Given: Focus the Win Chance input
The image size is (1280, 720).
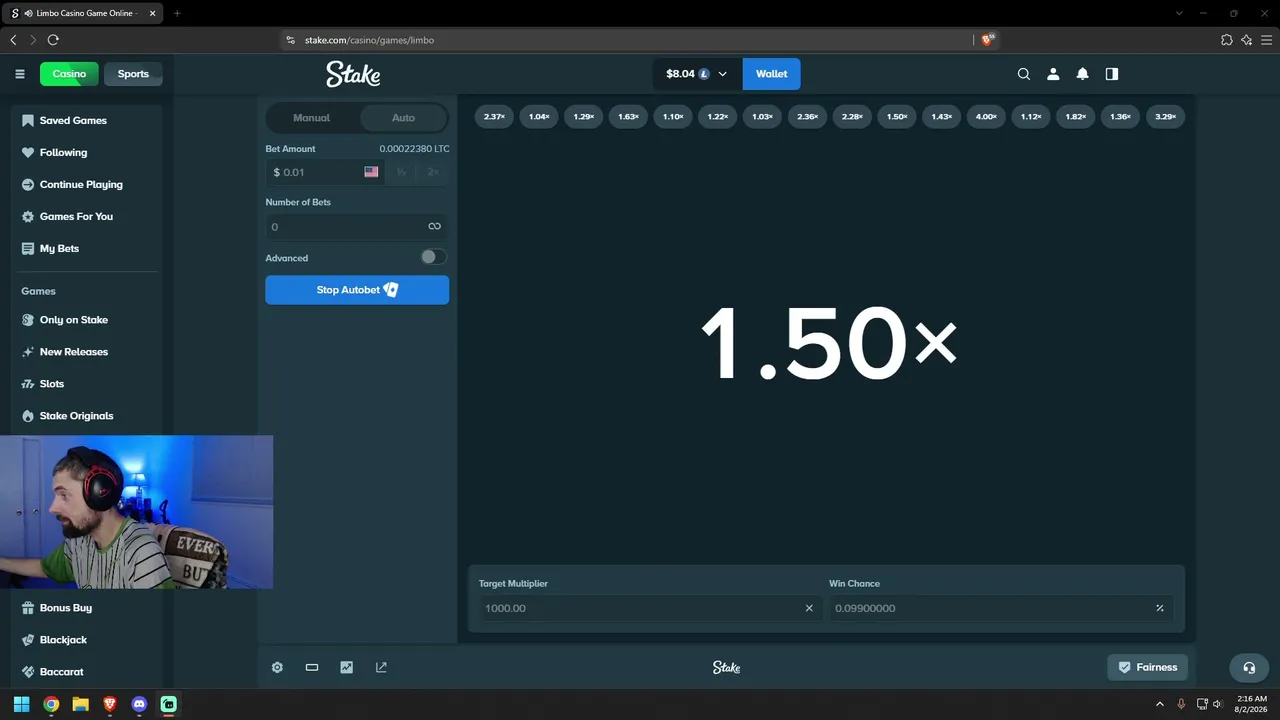Looking at the screenshot, I should pos(1001,608).
